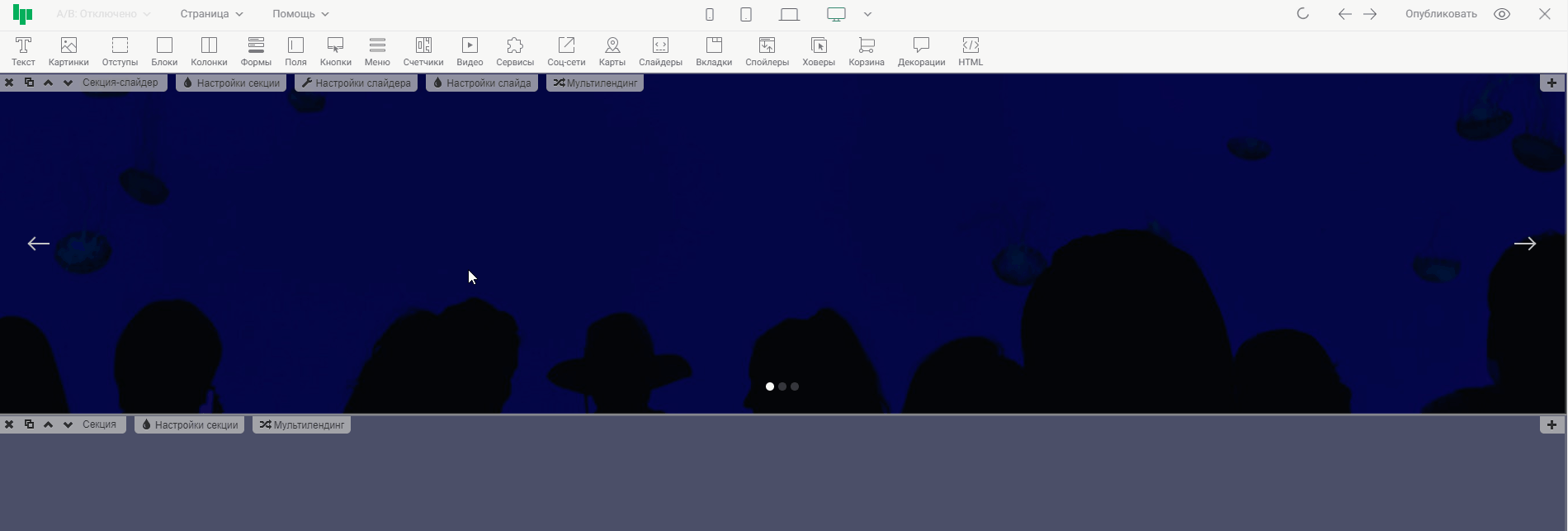Move Секция-слайдер section down
The image size is (1568, 531).
68,83
